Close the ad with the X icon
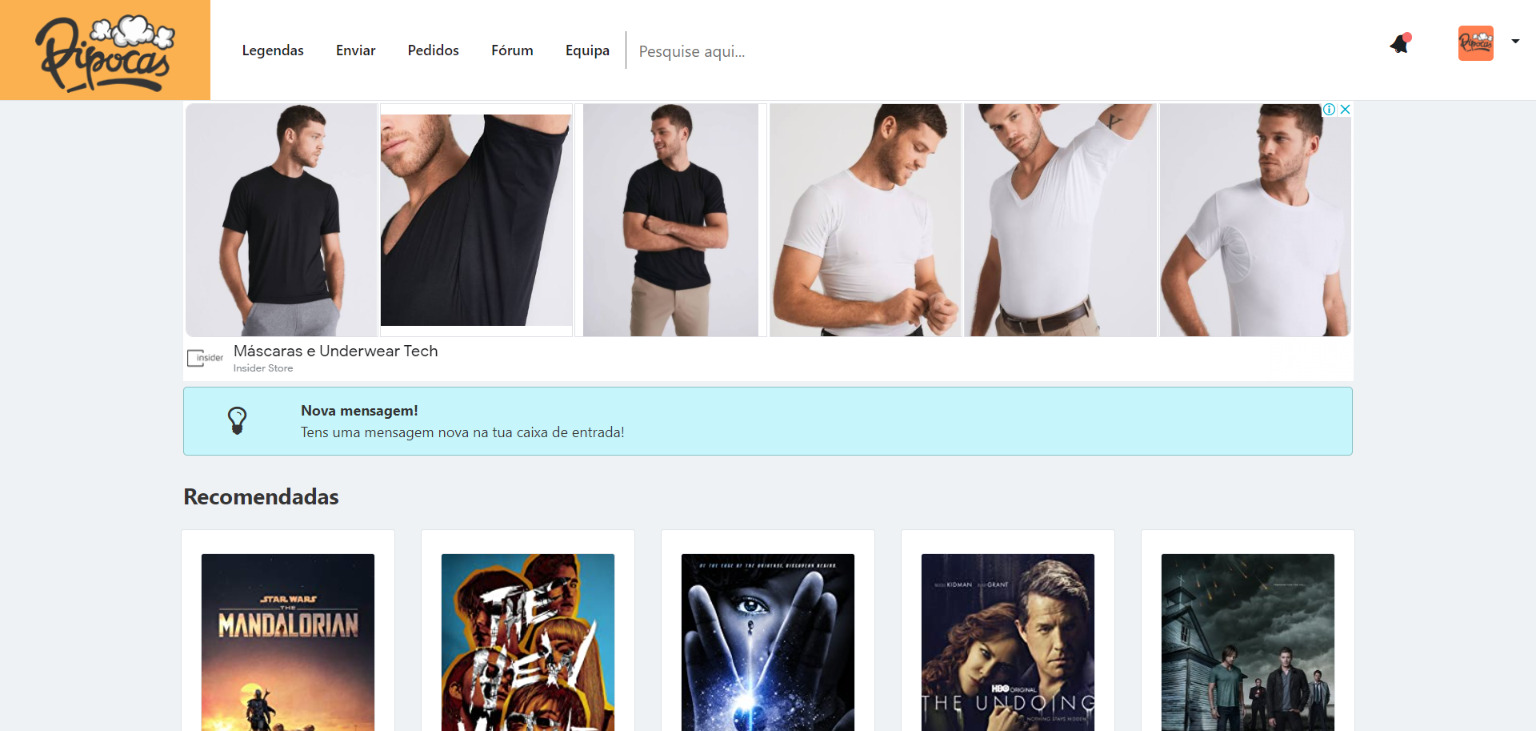This screenshot has width=1536, height=731. (1346, 109)
